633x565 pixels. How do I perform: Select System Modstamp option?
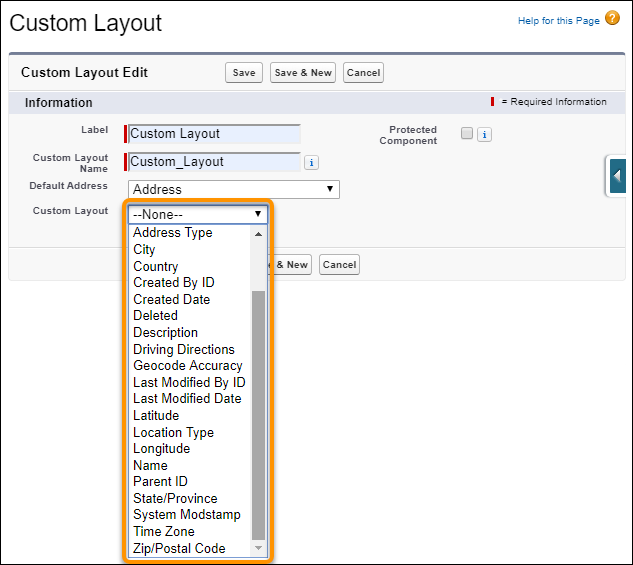(x=189, y=515)
